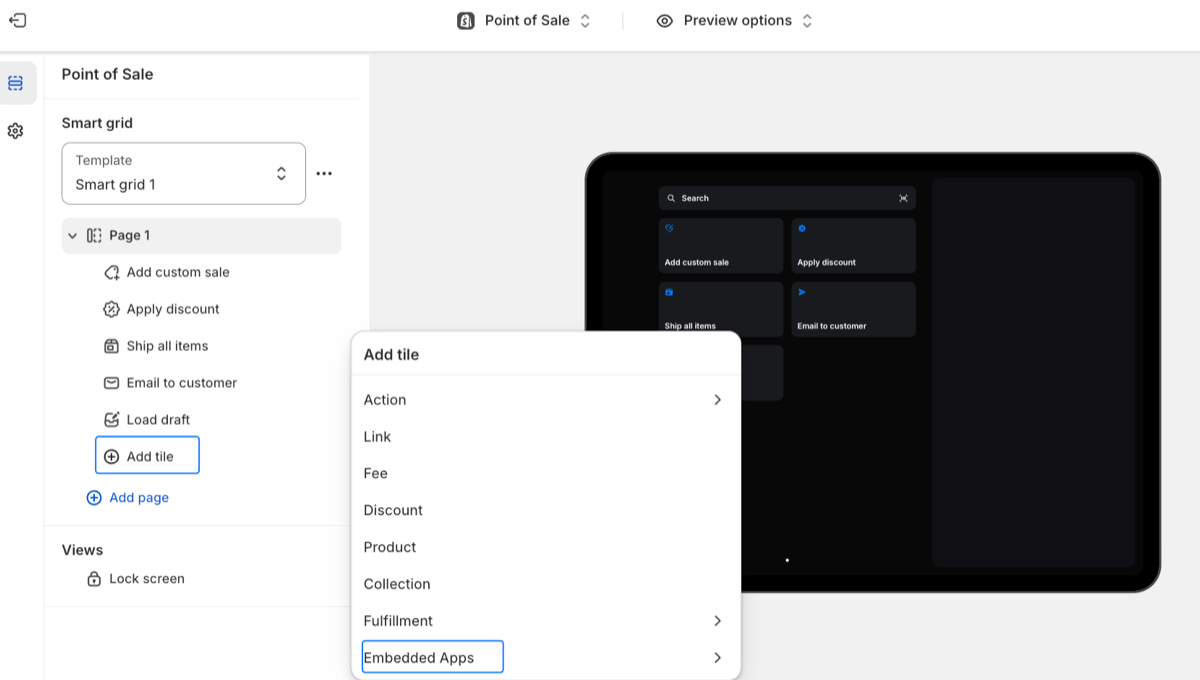Screen dimensions: 1200x680
Task: Click the Add tile button
Action: coord(147,456)
